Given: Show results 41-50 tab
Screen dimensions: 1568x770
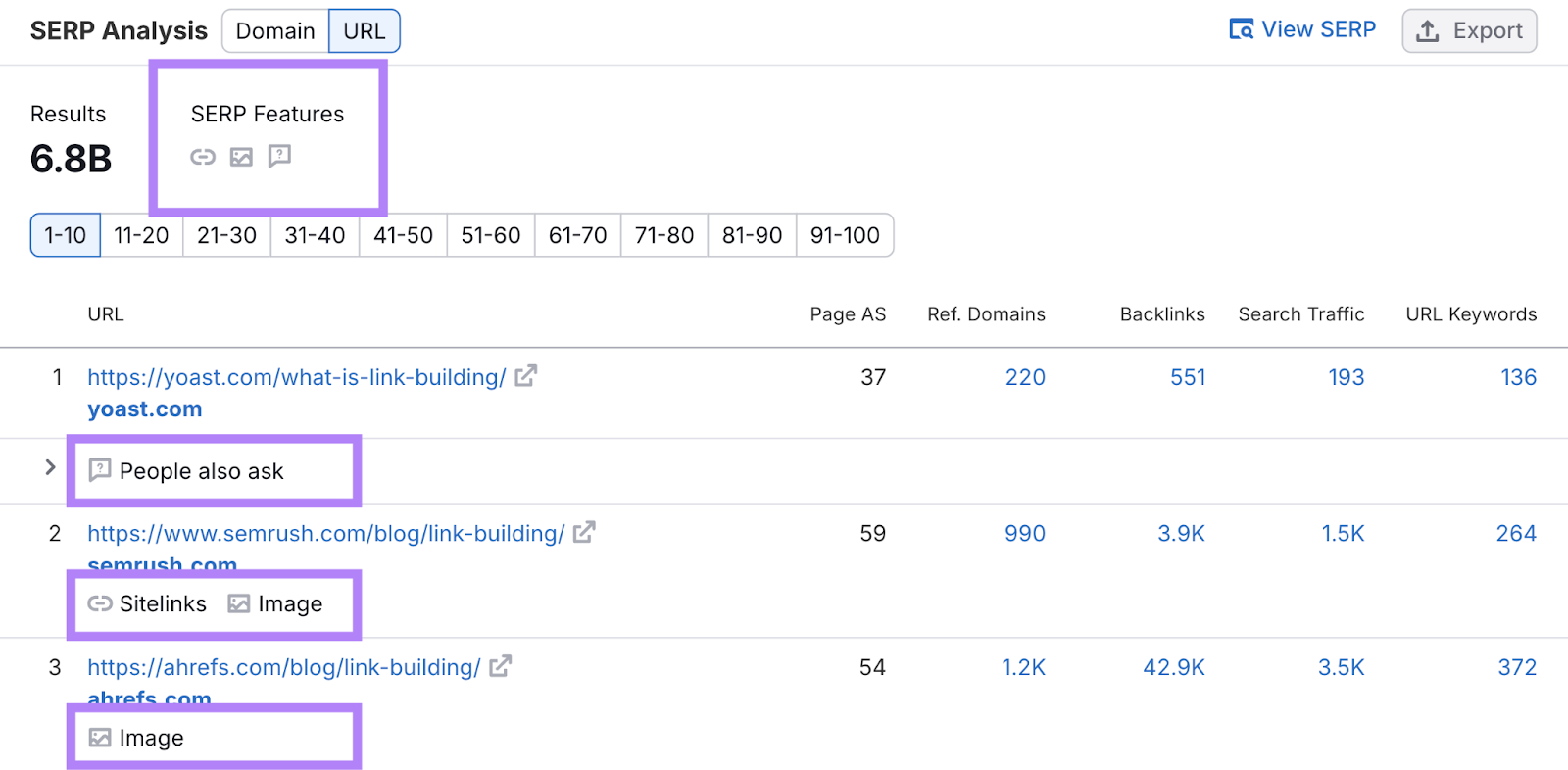Looking at the screenshot, I should click(x=403, y=235).
